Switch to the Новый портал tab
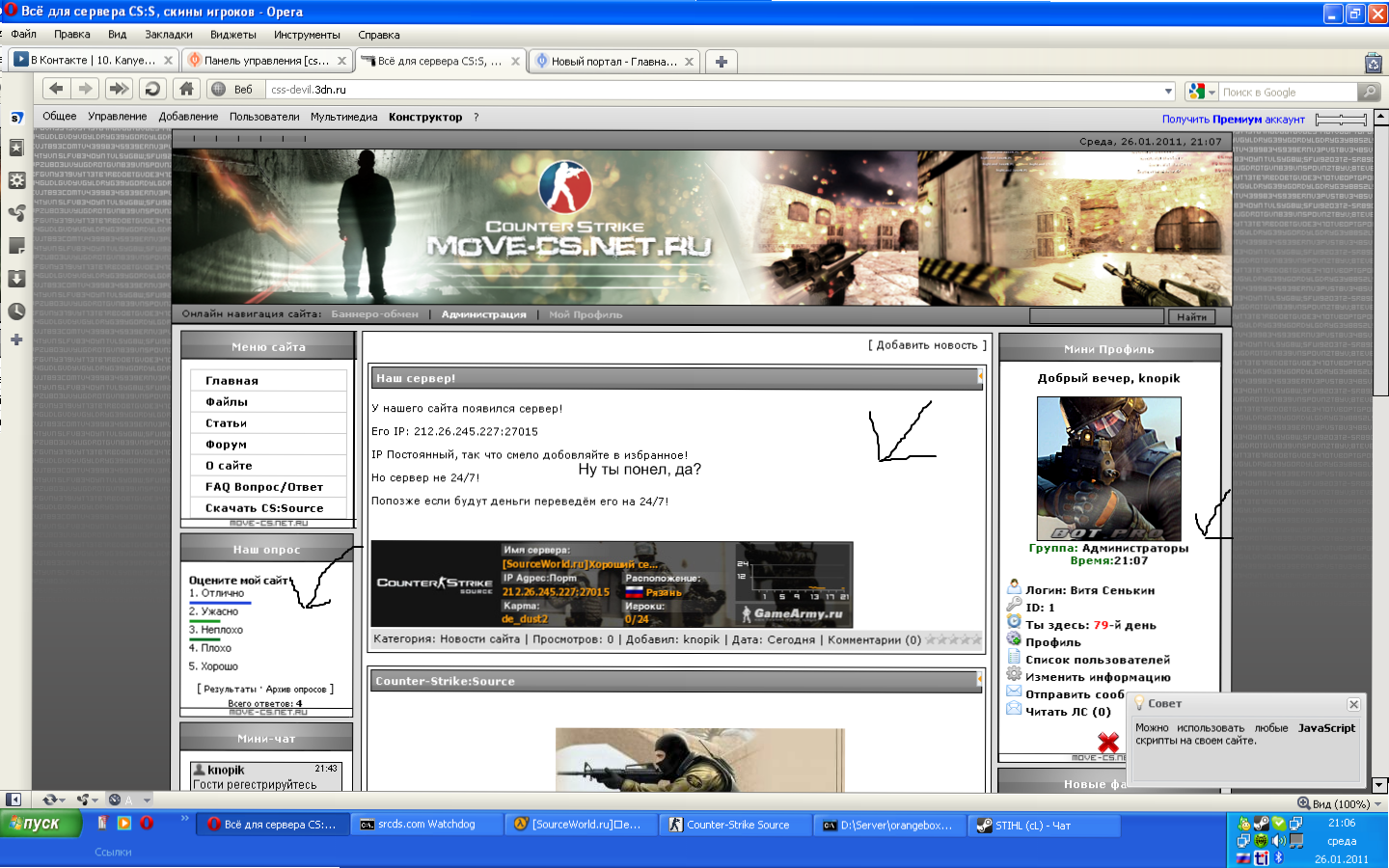Viewport: 1389px width, 868px height. 613,61
